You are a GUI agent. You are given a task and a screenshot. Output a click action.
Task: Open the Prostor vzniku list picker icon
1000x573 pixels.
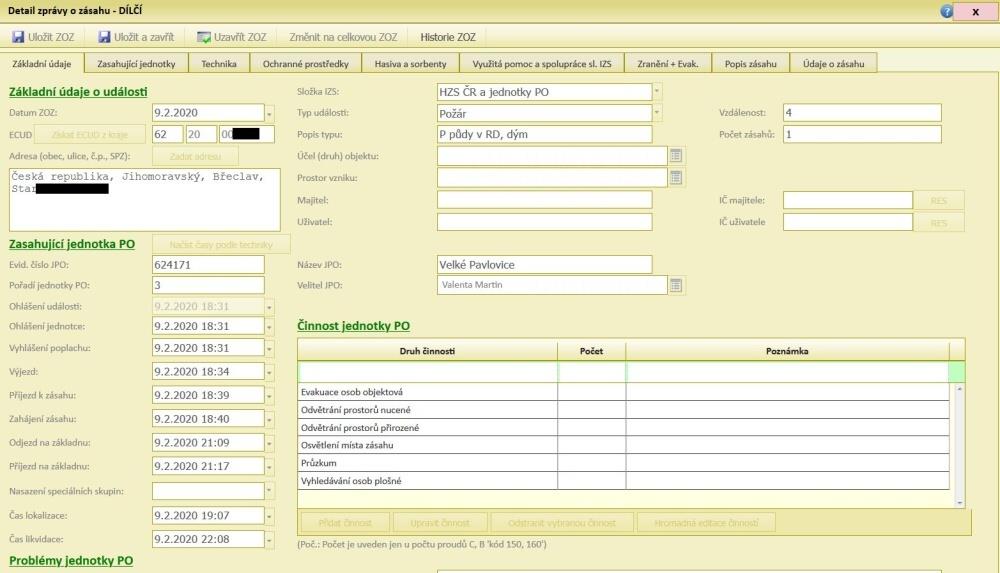pos(675,177)
